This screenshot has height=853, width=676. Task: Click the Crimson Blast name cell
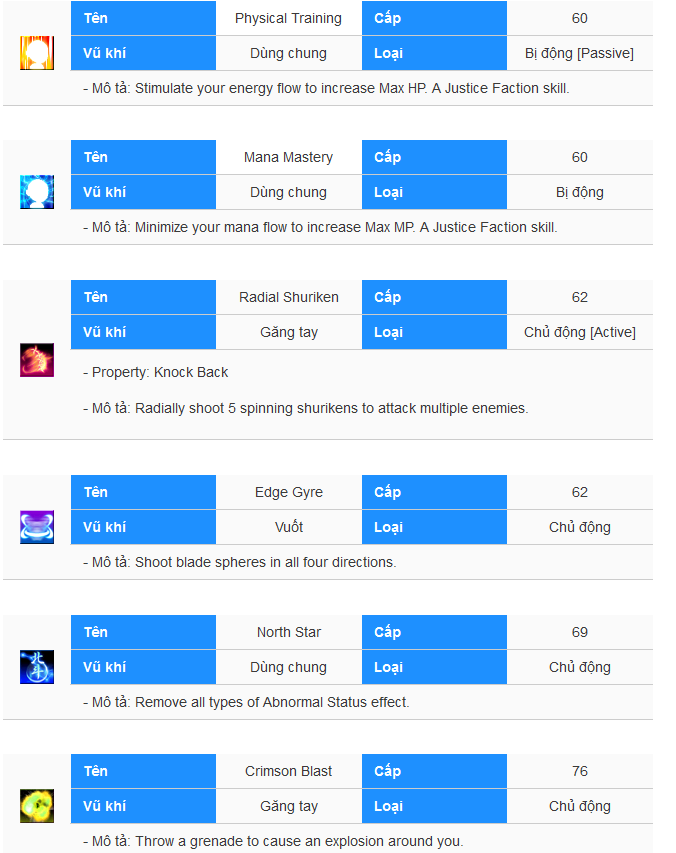(289, 771)
